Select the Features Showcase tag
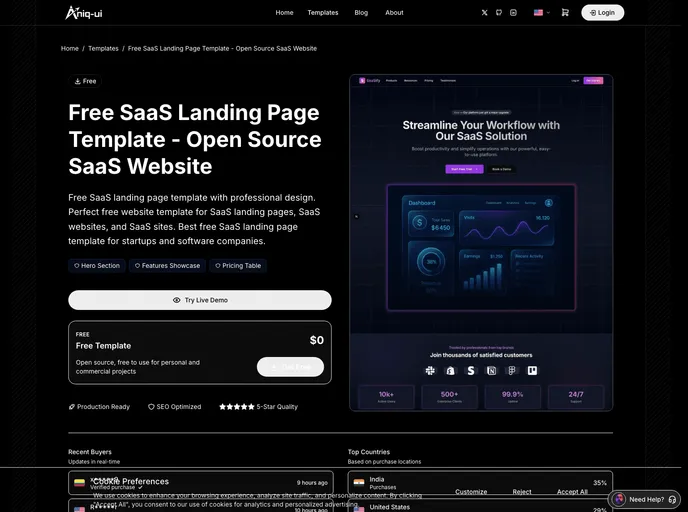This screenshot has height=512, width=688. (x=167, y=265)
